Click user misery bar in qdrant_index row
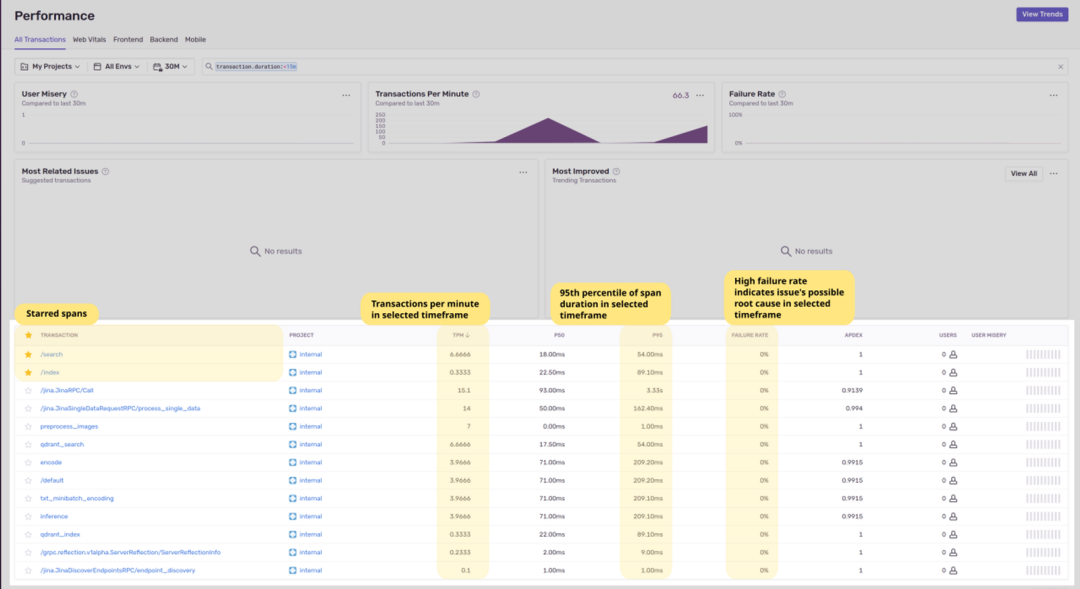1080x589 pixels. coord(1043,534)
